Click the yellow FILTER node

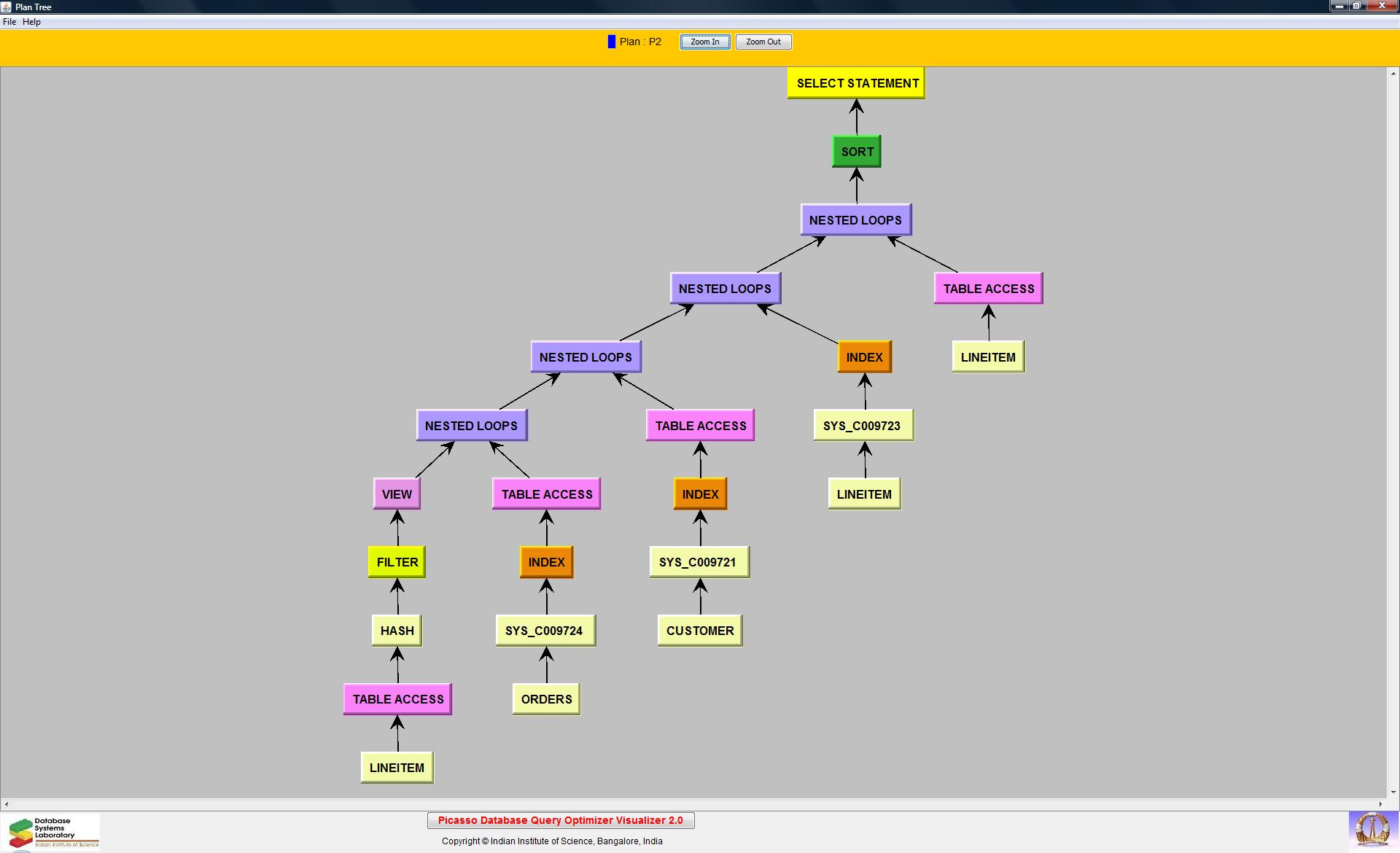tap(397, 562)
